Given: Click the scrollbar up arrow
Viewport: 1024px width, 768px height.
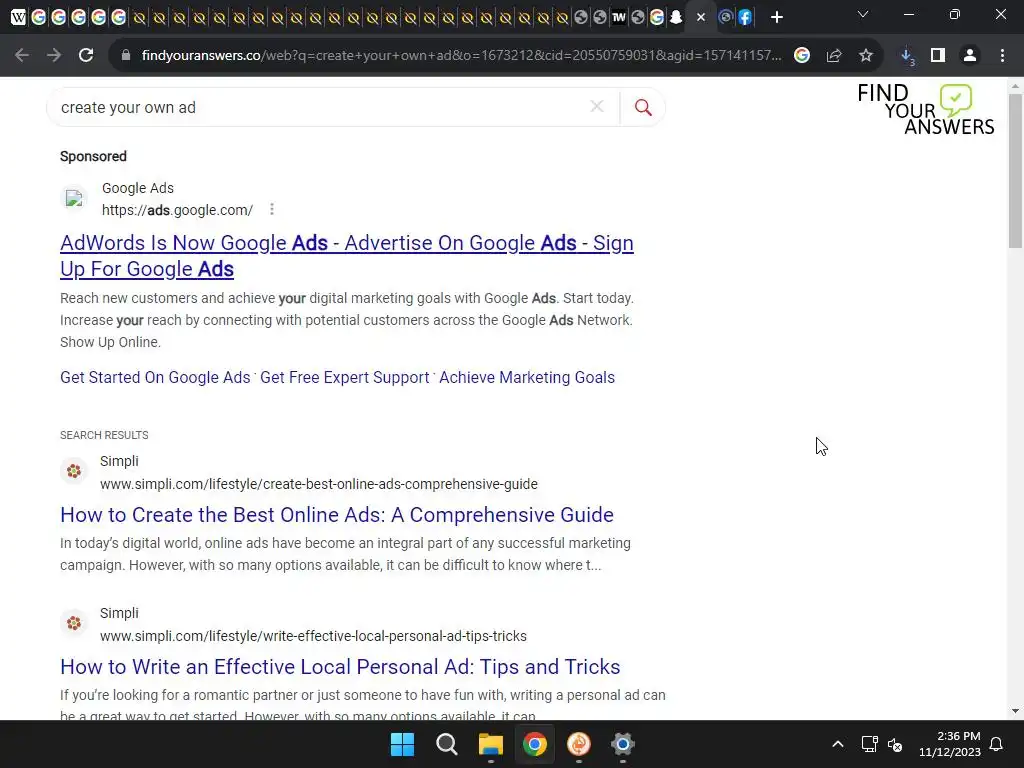Looking at the screenshot, I should tap(1015, 86).
